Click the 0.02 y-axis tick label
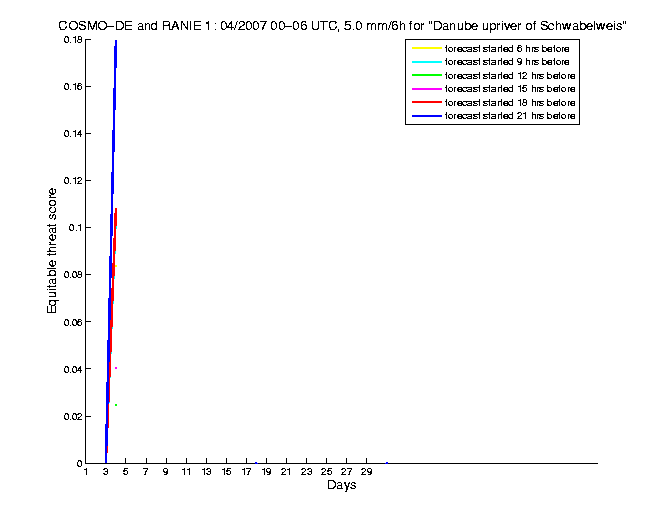This screenshot has height=520, width=660. point(71,416)
